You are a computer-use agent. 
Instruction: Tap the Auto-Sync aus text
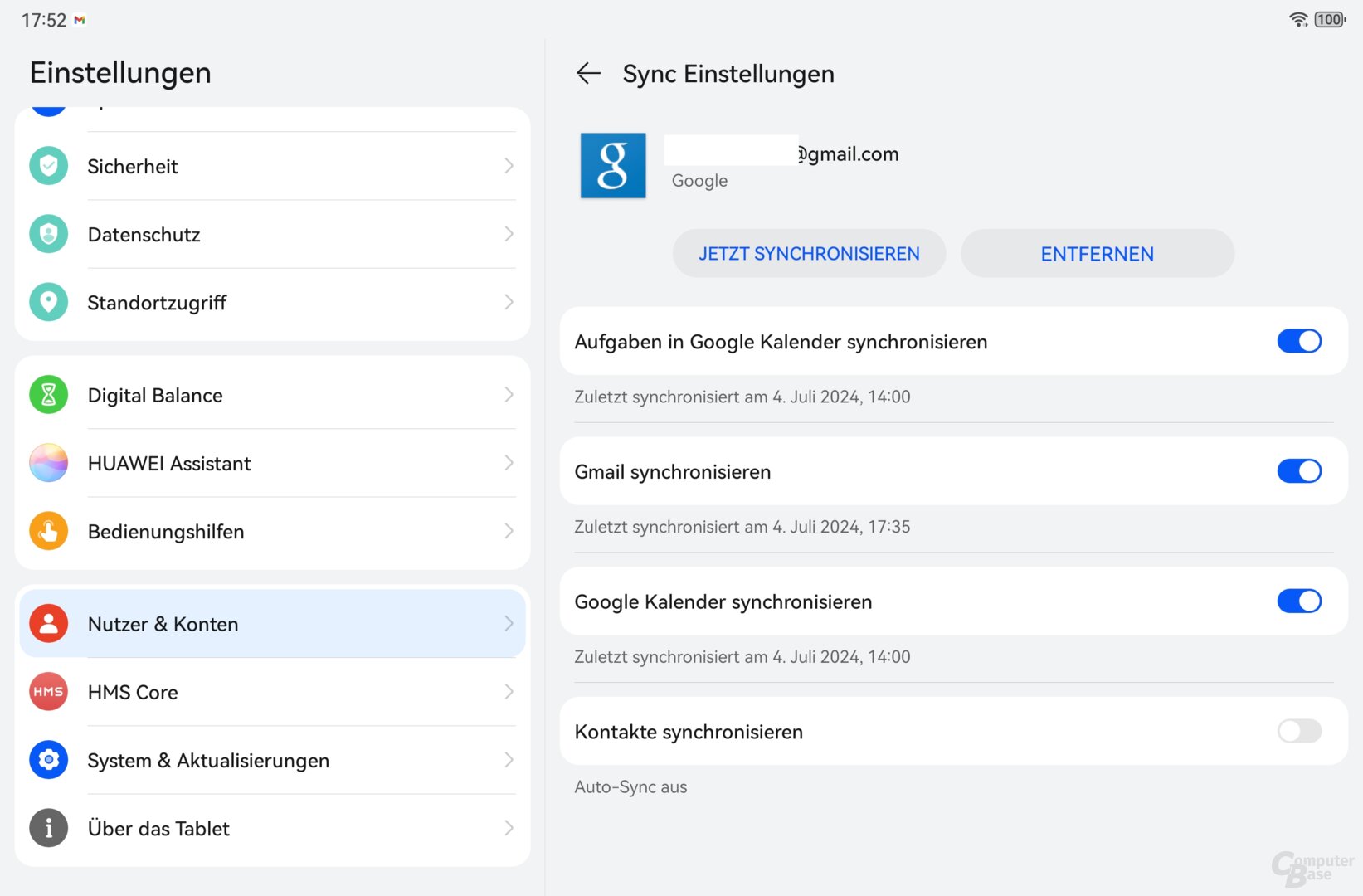click(630, 786)
